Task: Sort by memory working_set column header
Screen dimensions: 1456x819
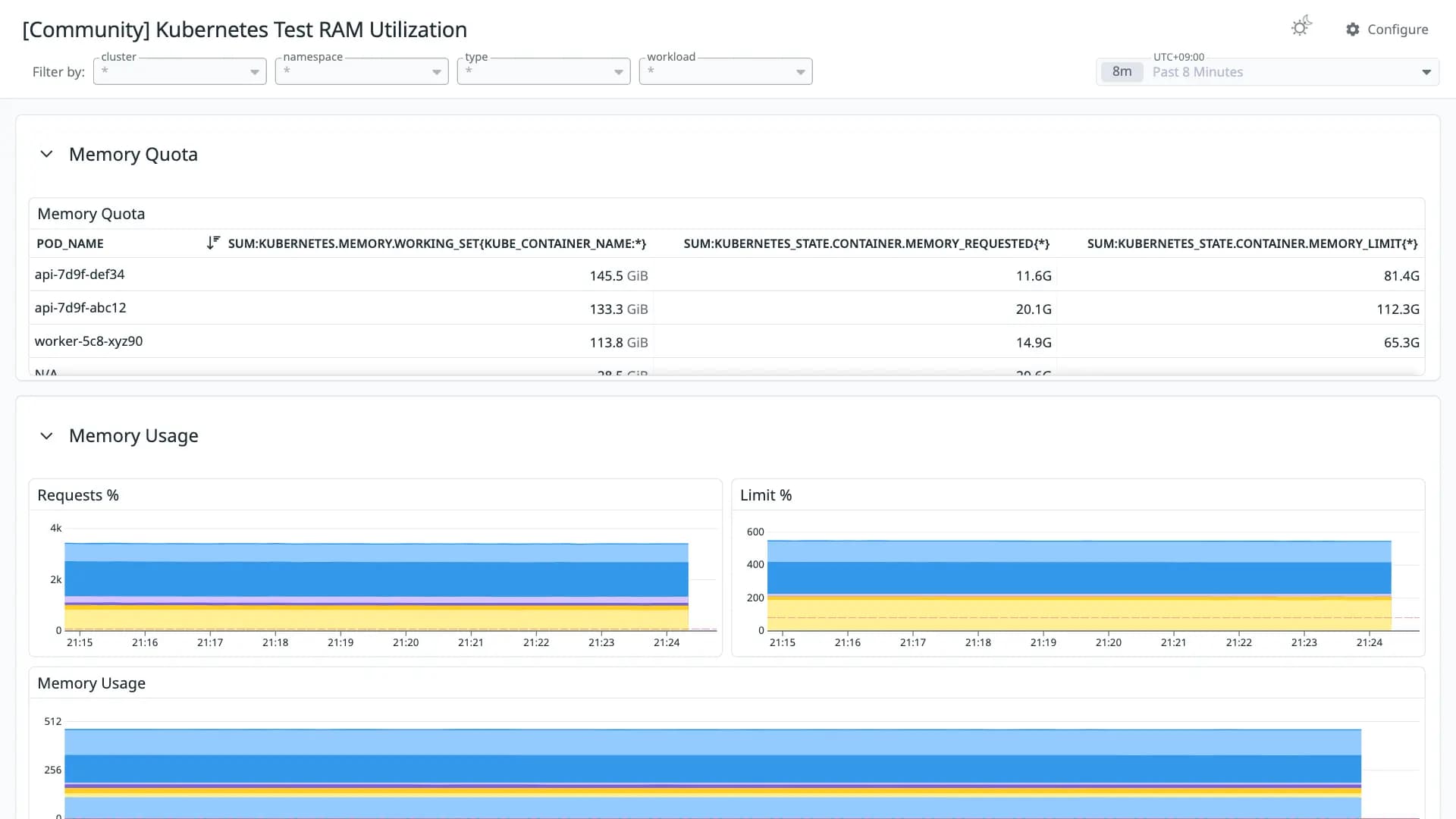Action: [x=437, y=243]
